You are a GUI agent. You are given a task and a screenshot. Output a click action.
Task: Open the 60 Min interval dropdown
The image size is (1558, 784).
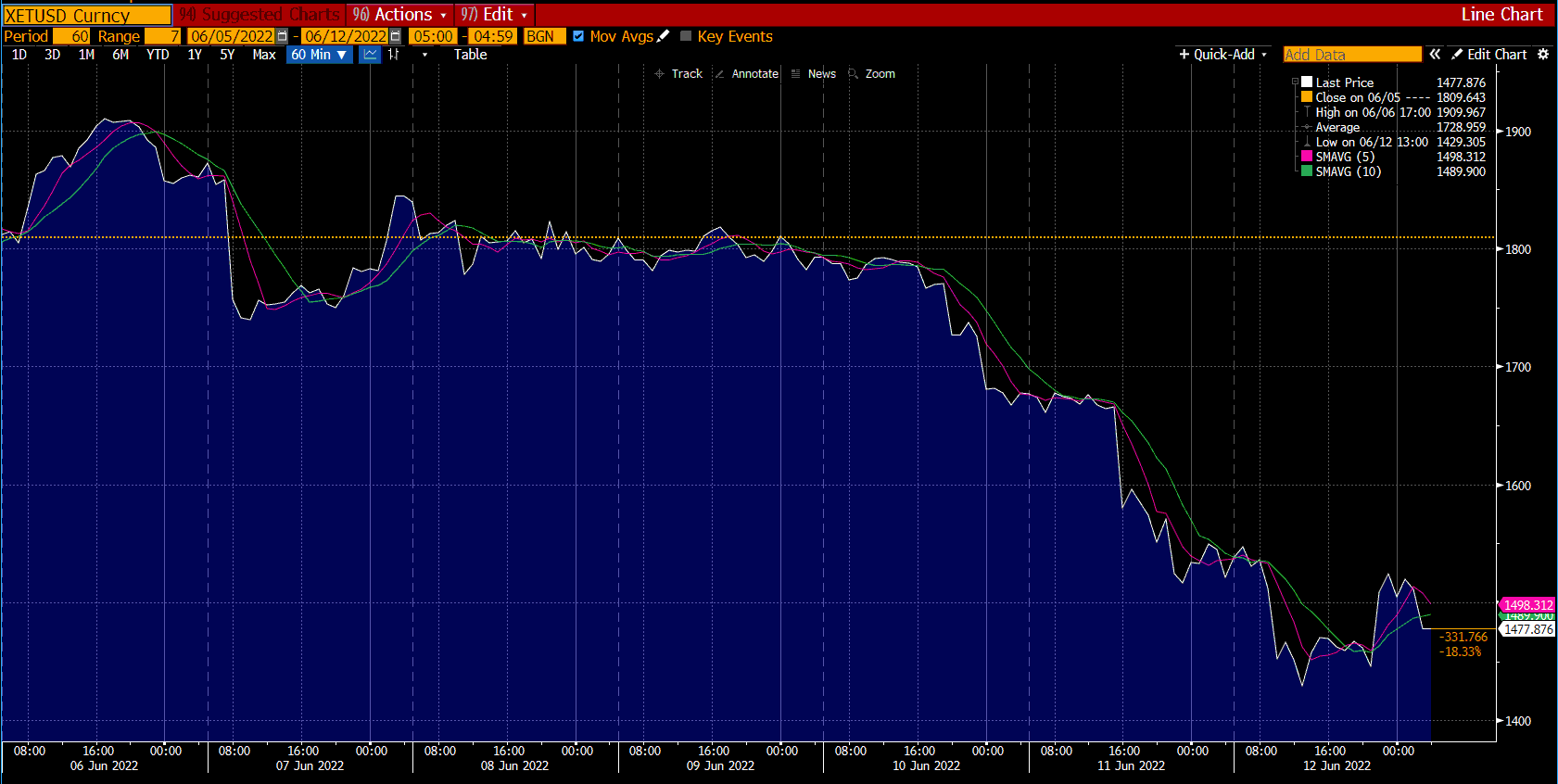(319, 55)
